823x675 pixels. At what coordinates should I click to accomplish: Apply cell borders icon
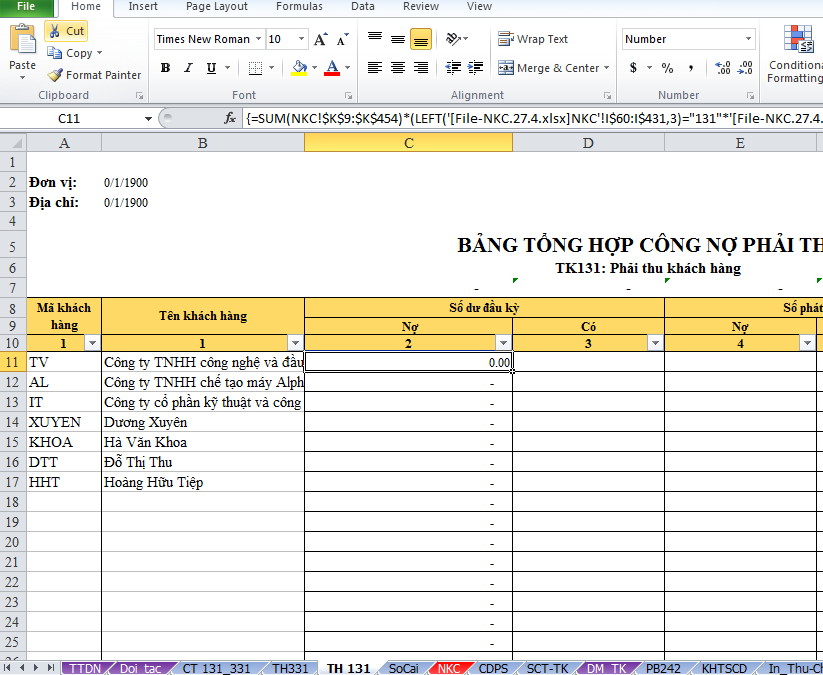coord(255,68)
